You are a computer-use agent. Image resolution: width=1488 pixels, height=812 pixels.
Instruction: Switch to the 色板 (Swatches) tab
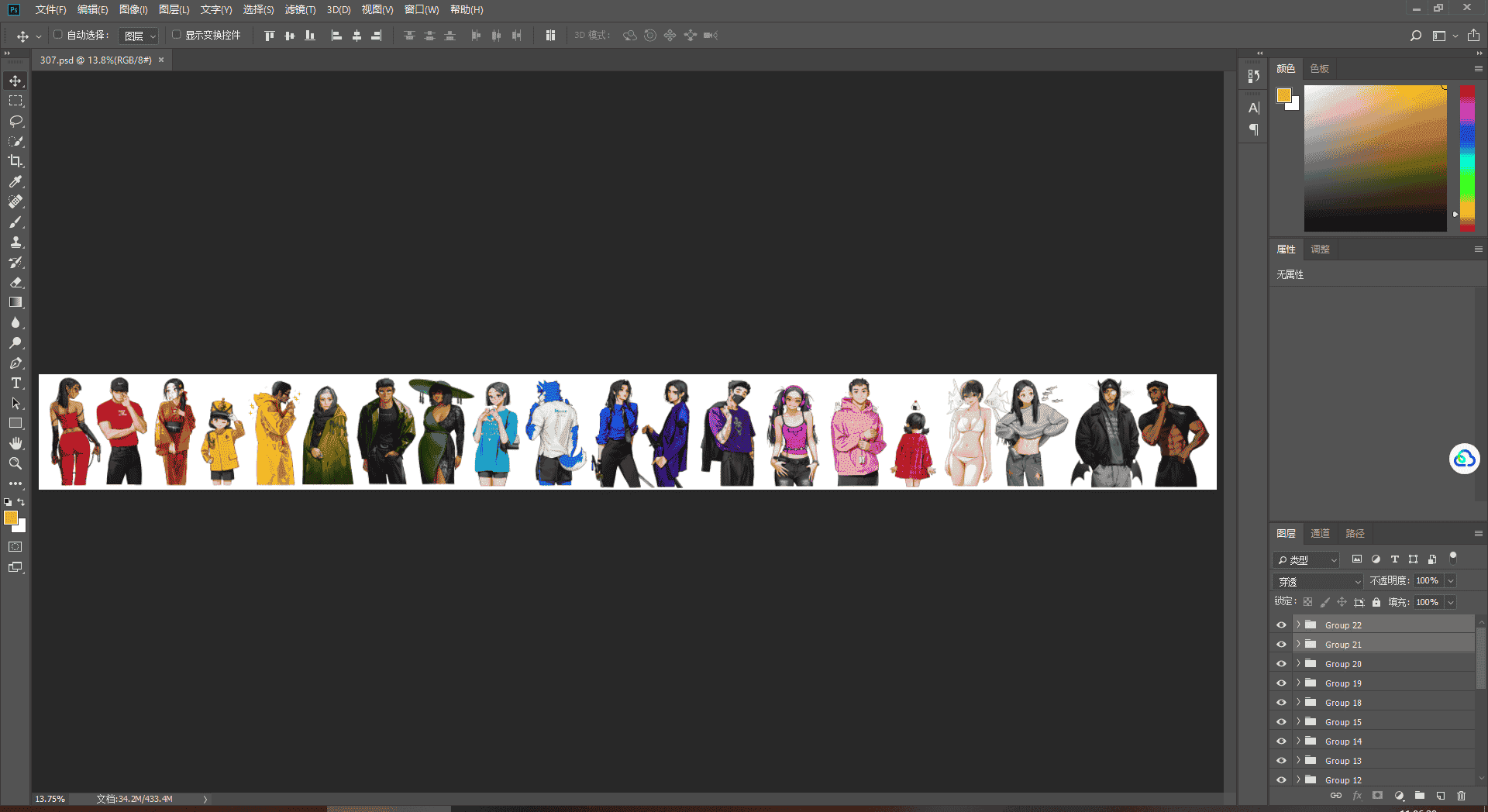click(1319, 68)
